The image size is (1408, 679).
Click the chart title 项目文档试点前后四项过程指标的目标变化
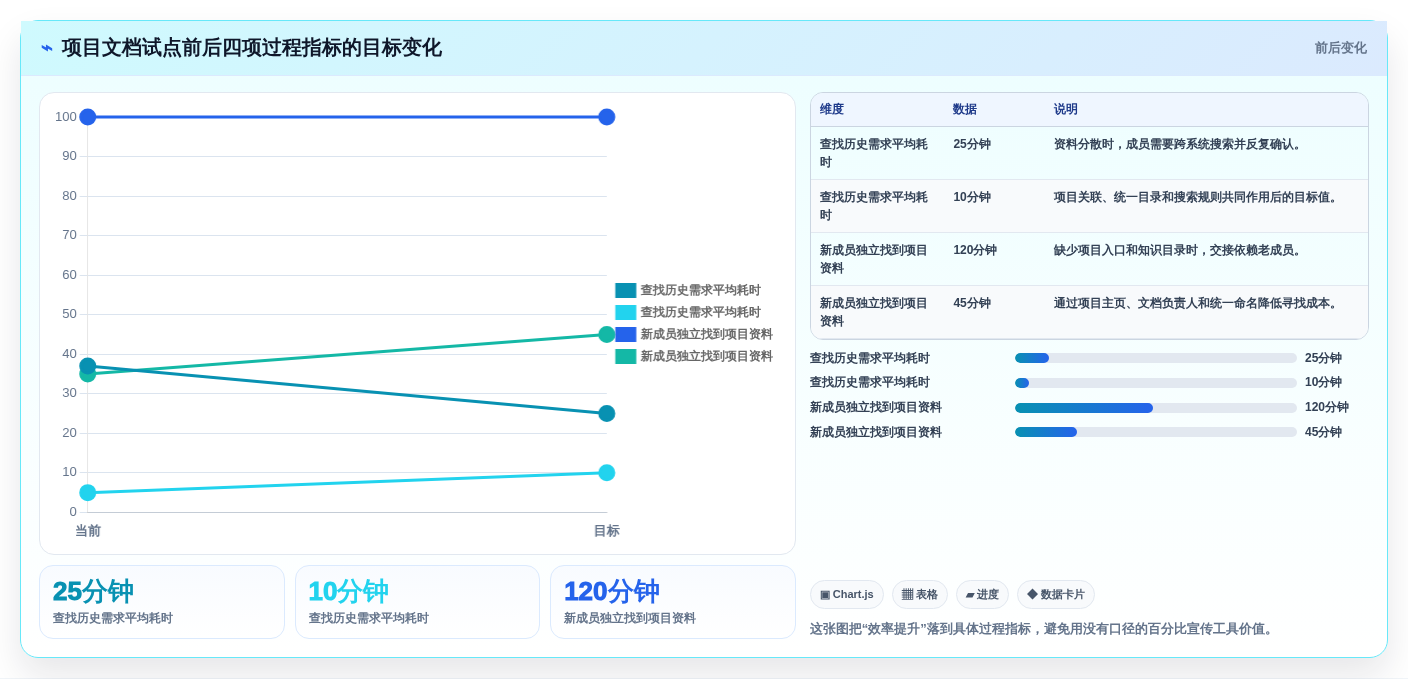pyautogui.click(x=252, y=48)
